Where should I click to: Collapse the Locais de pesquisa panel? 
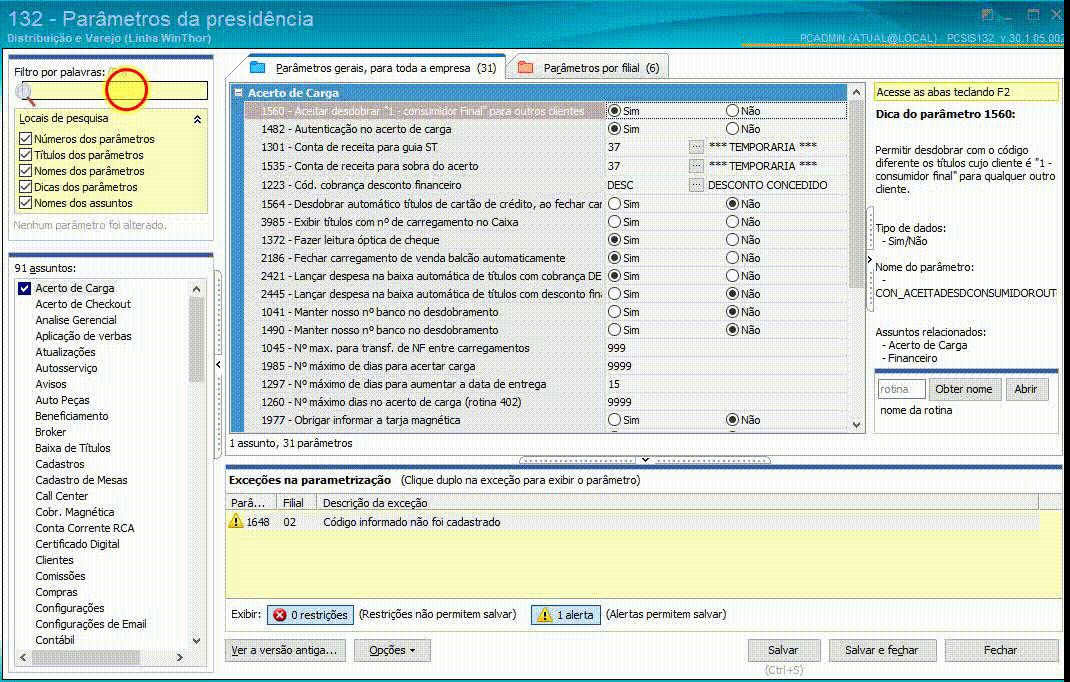197,119
